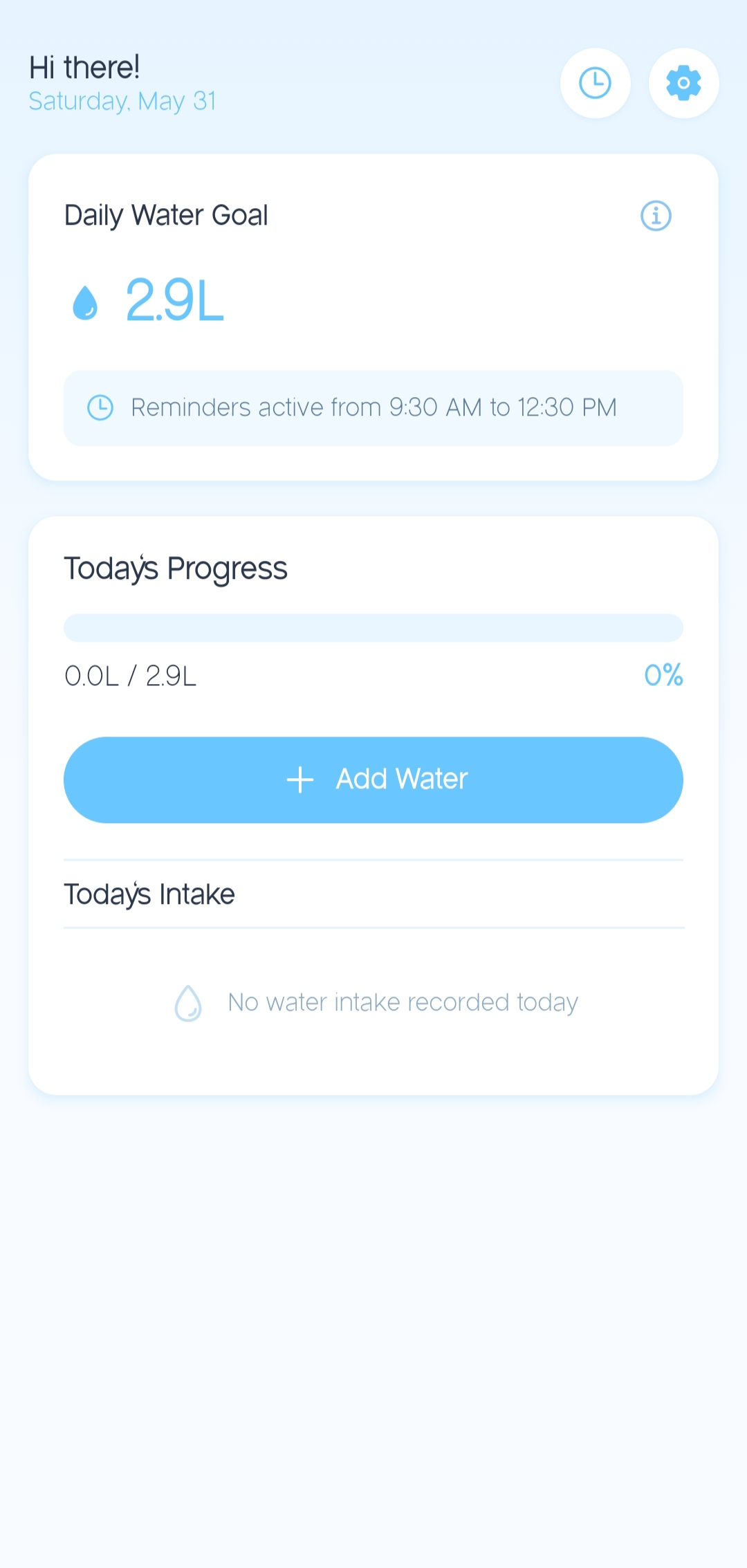The image size is (747, 1568).
Task: Tap the Daily Water Goal title
Action: tap(166, 215)
